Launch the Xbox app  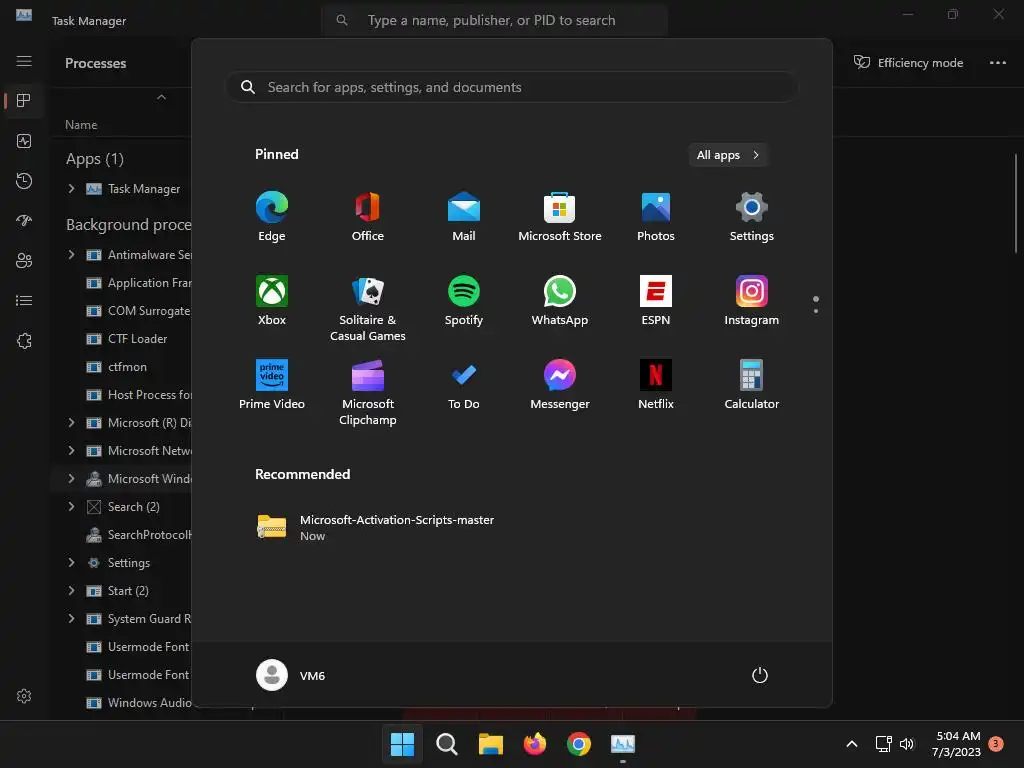272,301
